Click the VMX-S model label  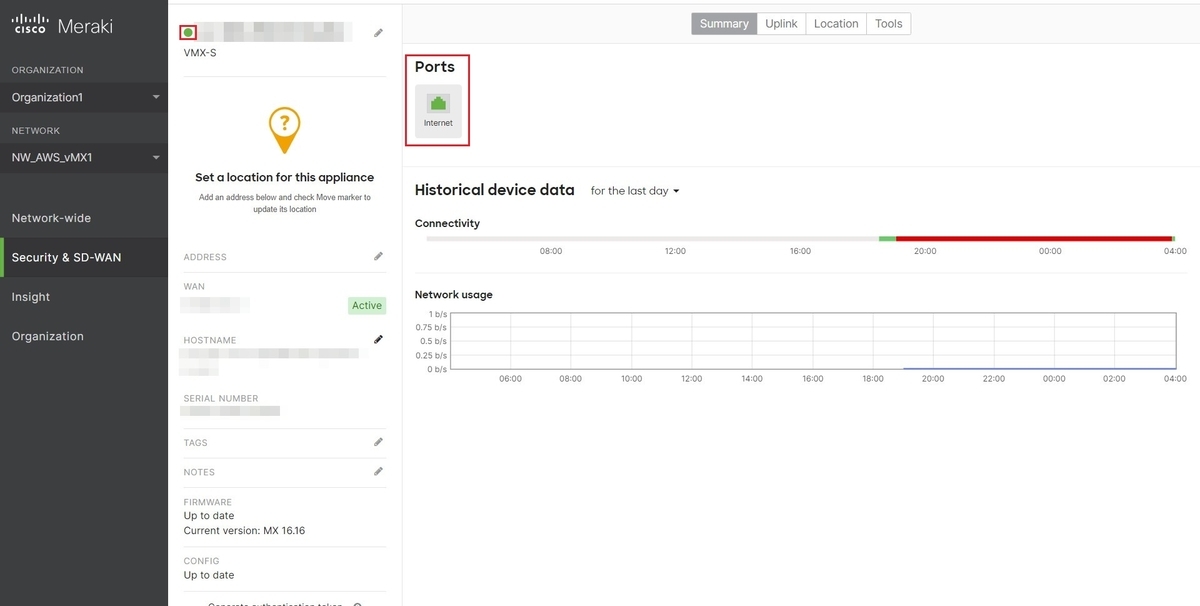coord(200,53)
